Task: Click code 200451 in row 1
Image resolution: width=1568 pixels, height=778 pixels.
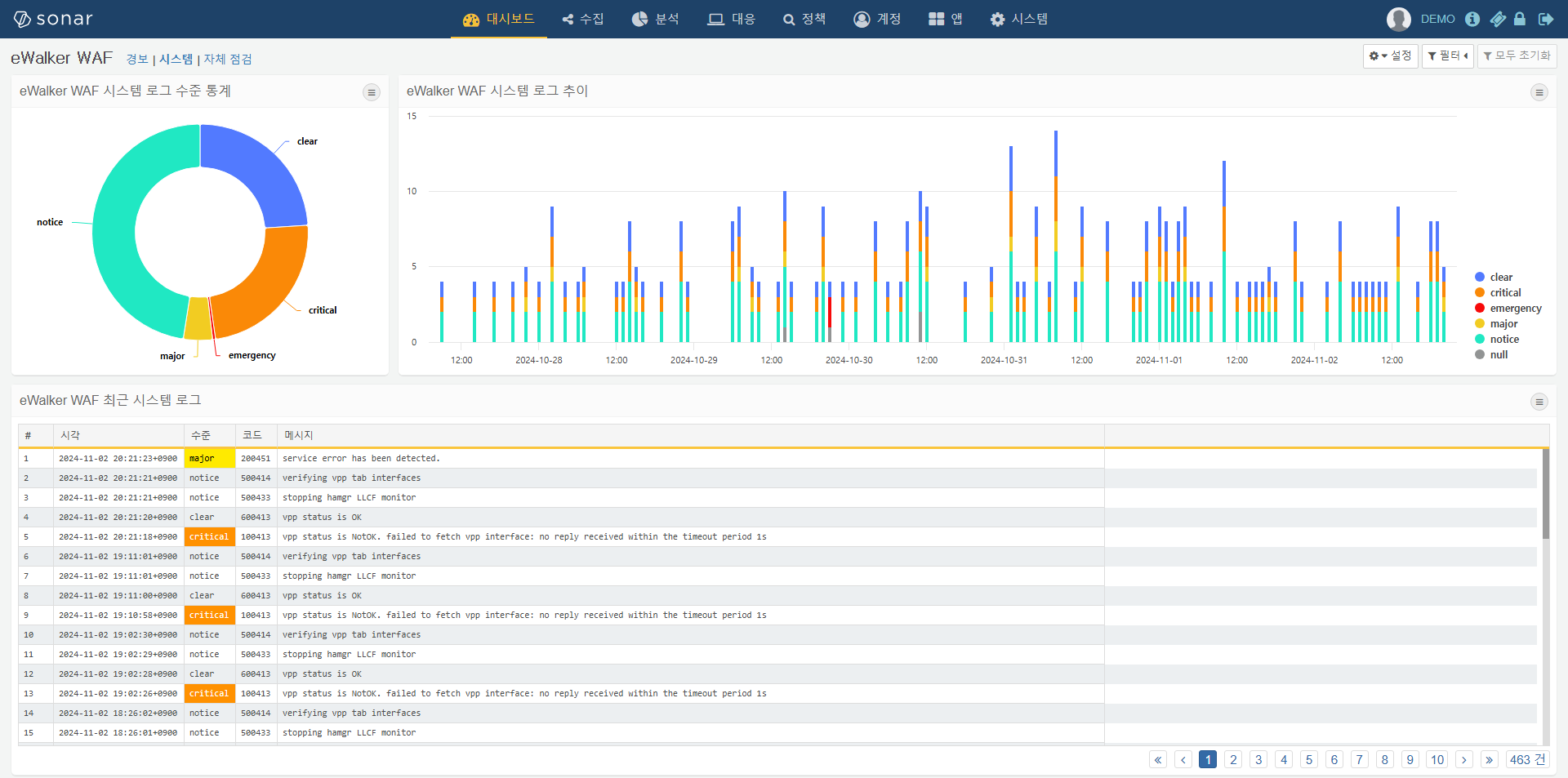Action: coord(256,458)
